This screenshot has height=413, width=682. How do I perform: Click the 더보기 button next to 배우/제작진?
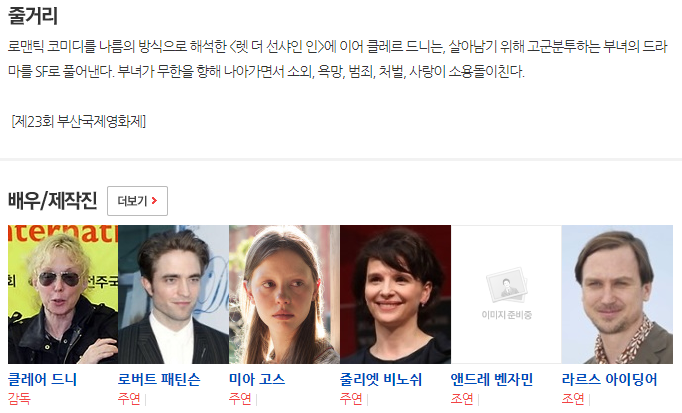pyautogui.click(x=137, y=201)
